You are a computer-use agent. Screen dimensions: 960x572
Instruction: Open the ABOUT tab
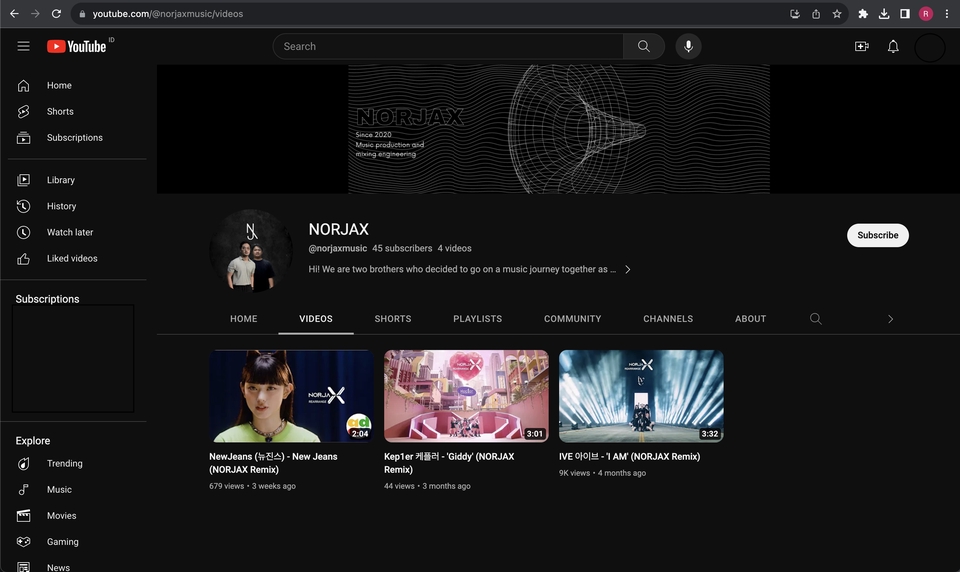pos(751,318)
